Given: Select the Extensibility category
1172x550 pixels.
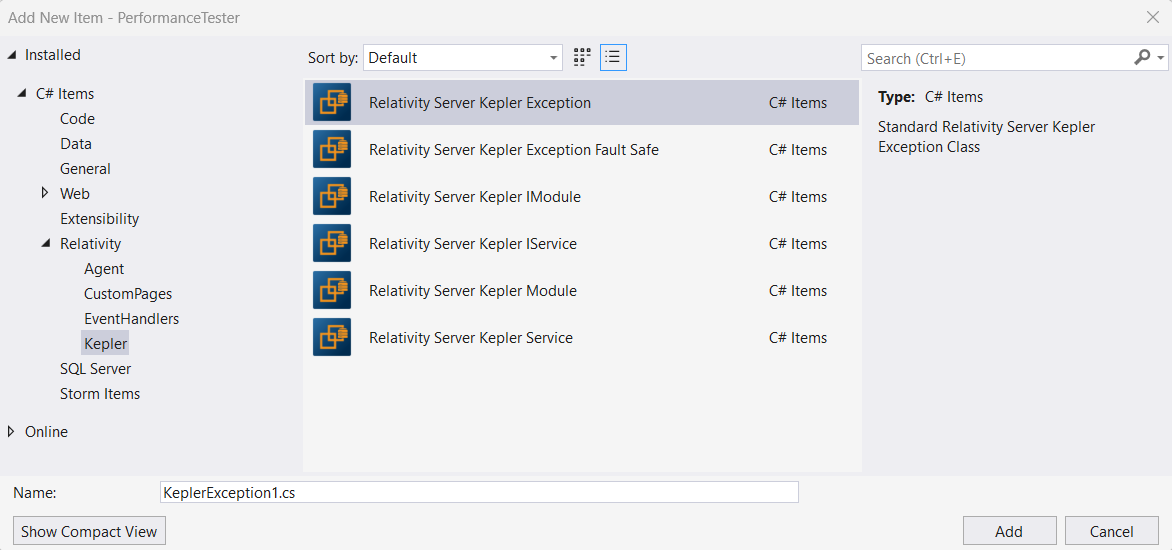Looking at the screenshot, I should (x=99, y=219).
